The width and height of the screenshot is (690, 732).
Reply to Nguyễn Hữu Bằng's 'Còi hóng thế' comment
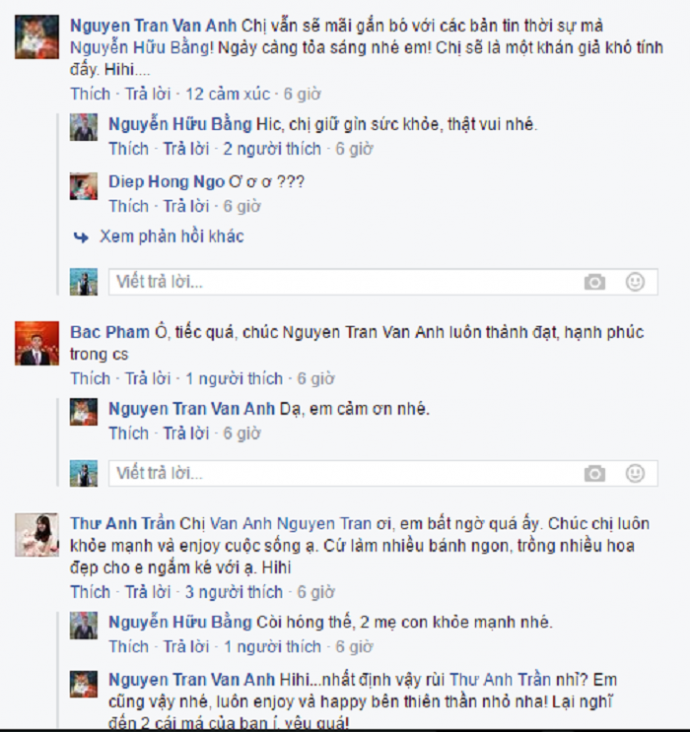pos(186,647)
